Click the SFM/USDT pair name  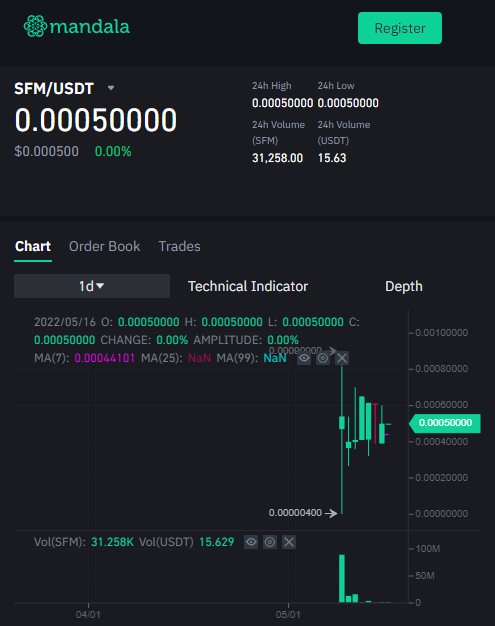coord(54,89)
